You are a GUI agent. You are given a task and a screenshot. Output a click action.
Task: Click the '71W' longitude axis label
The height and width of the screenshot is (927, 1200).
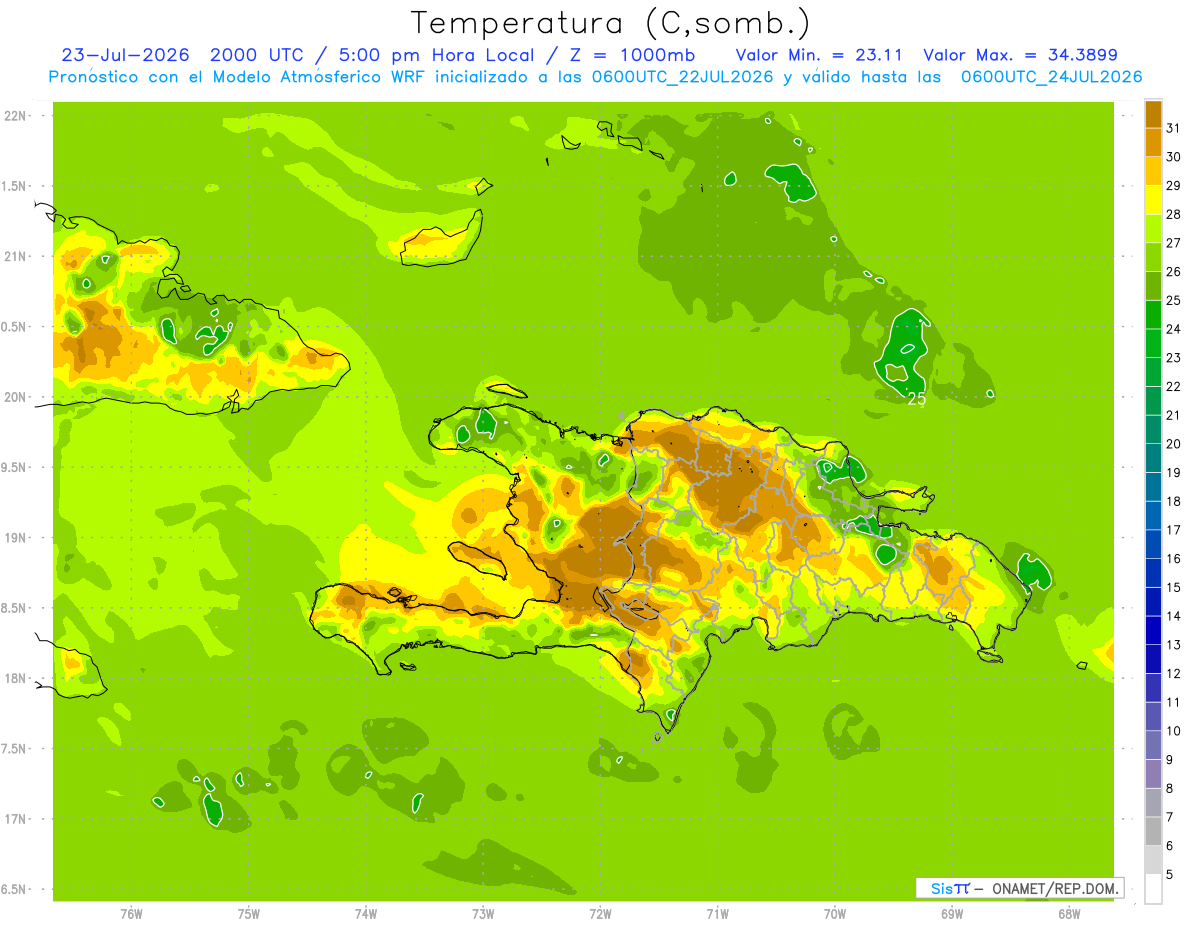click(717, 913)
